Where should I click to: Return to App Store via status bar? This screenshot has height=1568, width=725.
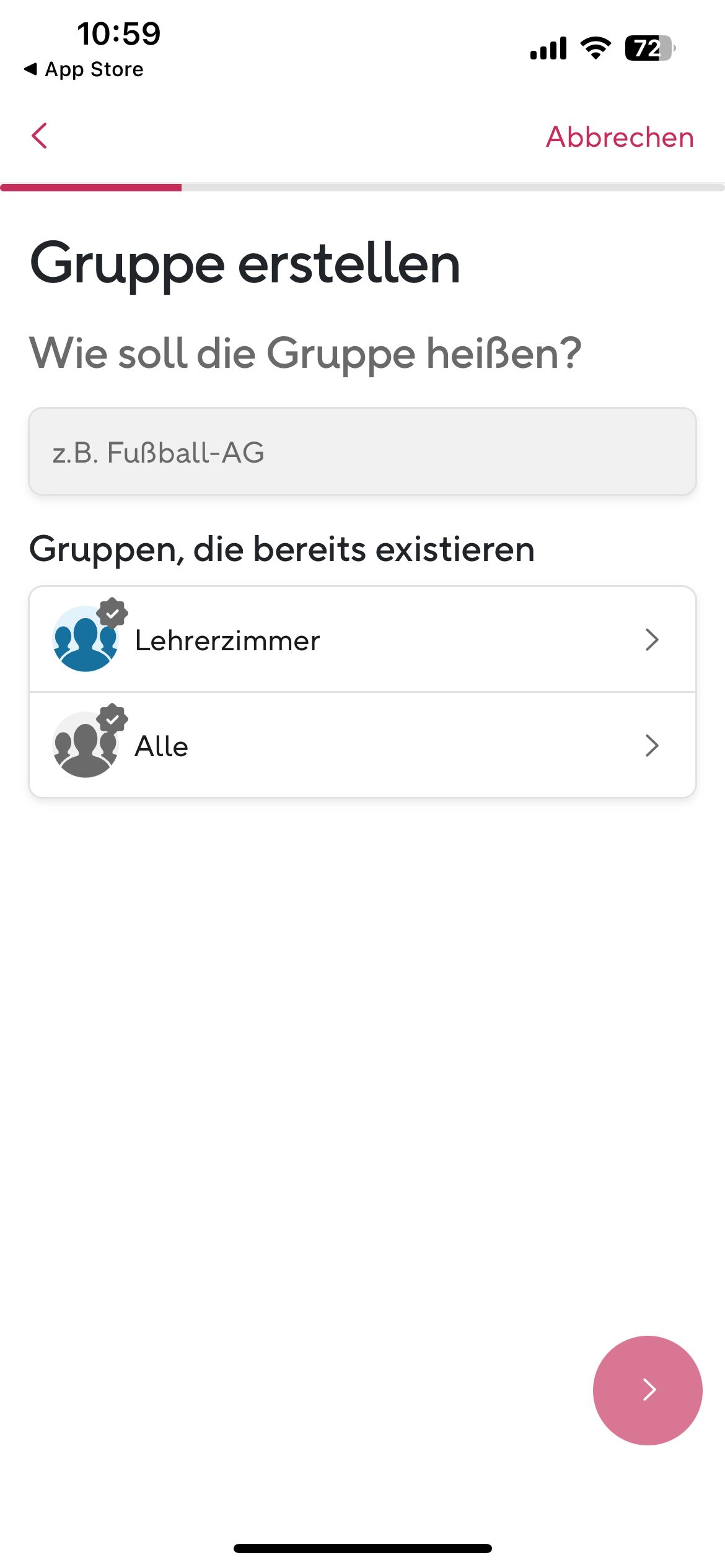click(x=84, y=69)
